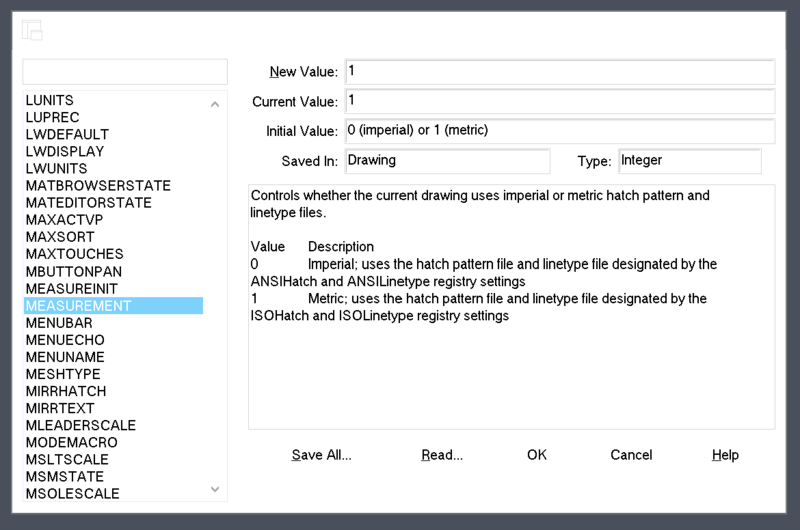Select LWDISPLAY variable entry
The image size is (800, 530).
[x=65, y=152]
